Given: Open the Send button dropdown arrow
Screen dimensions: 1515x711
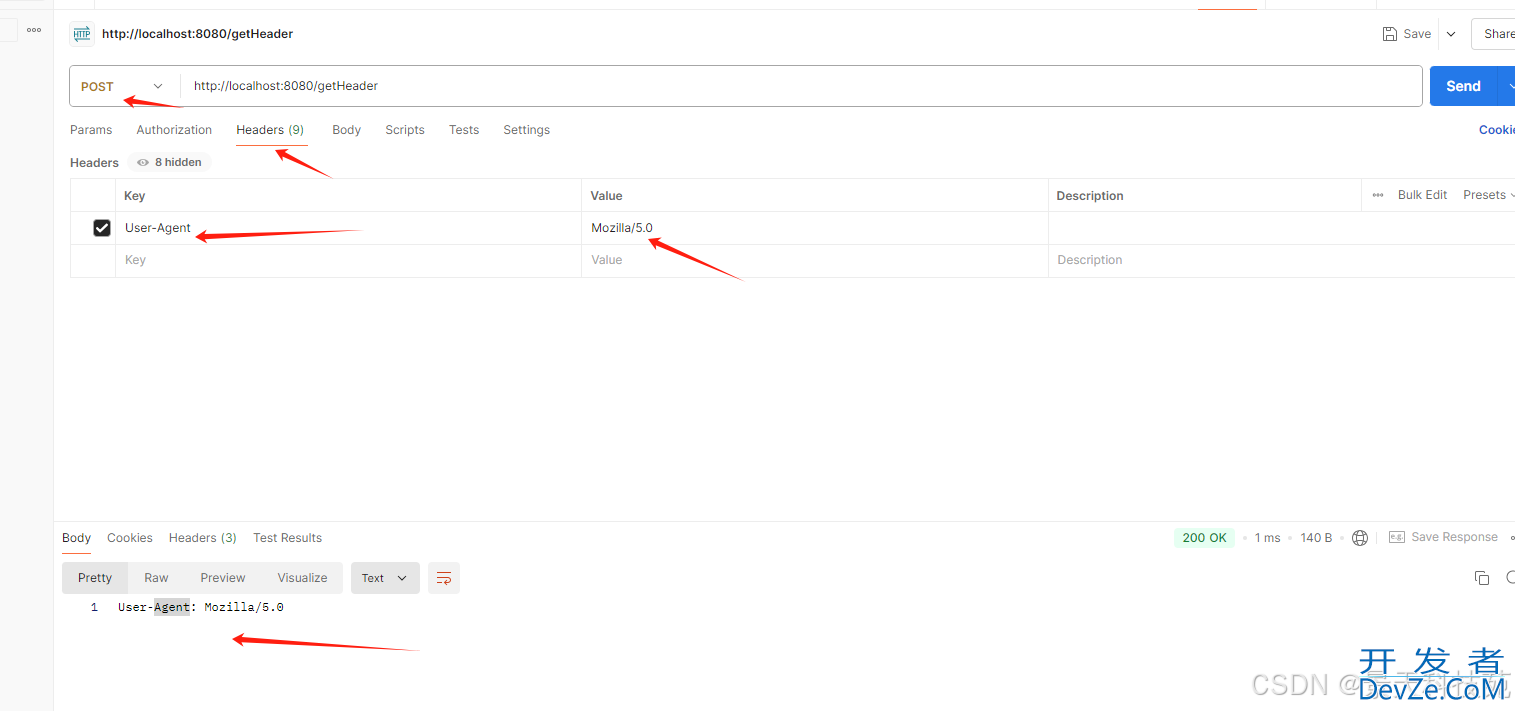Looking at the screenshot, I should click(x=1506, y=86).
